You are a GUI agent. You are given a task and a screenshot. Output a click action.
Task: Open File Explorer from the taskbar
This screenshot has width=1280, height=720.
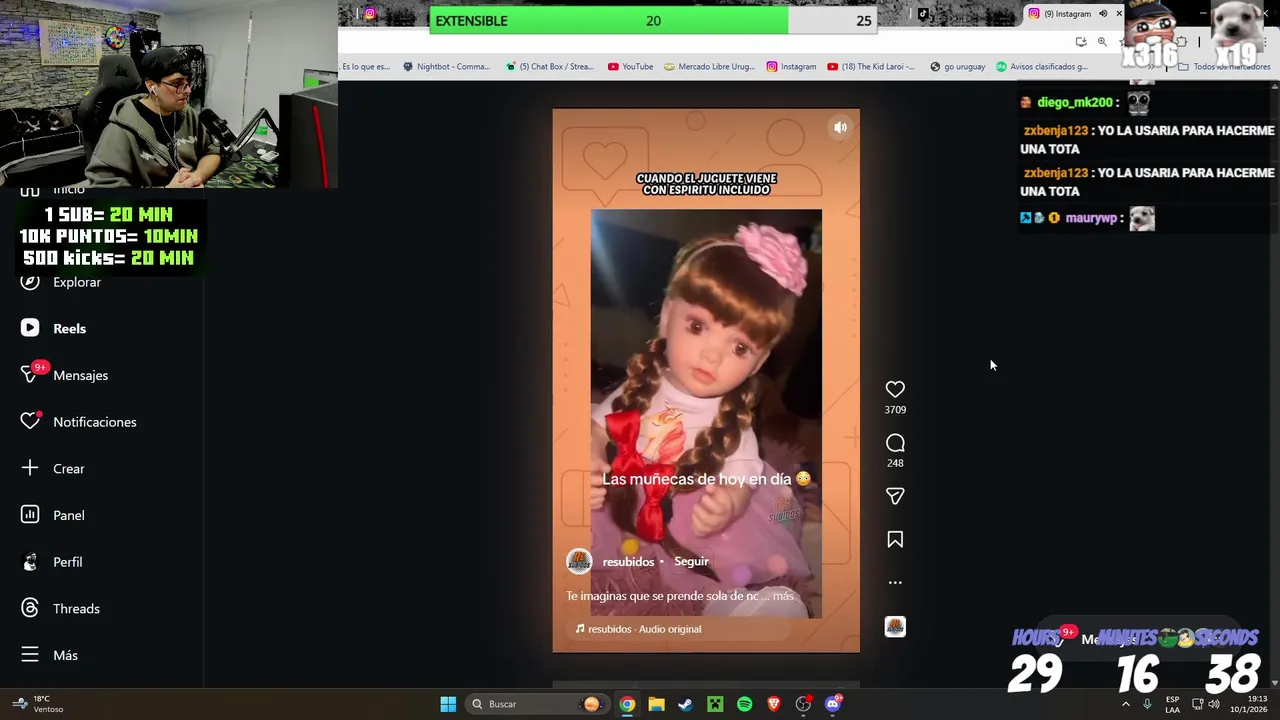(656, 704)
